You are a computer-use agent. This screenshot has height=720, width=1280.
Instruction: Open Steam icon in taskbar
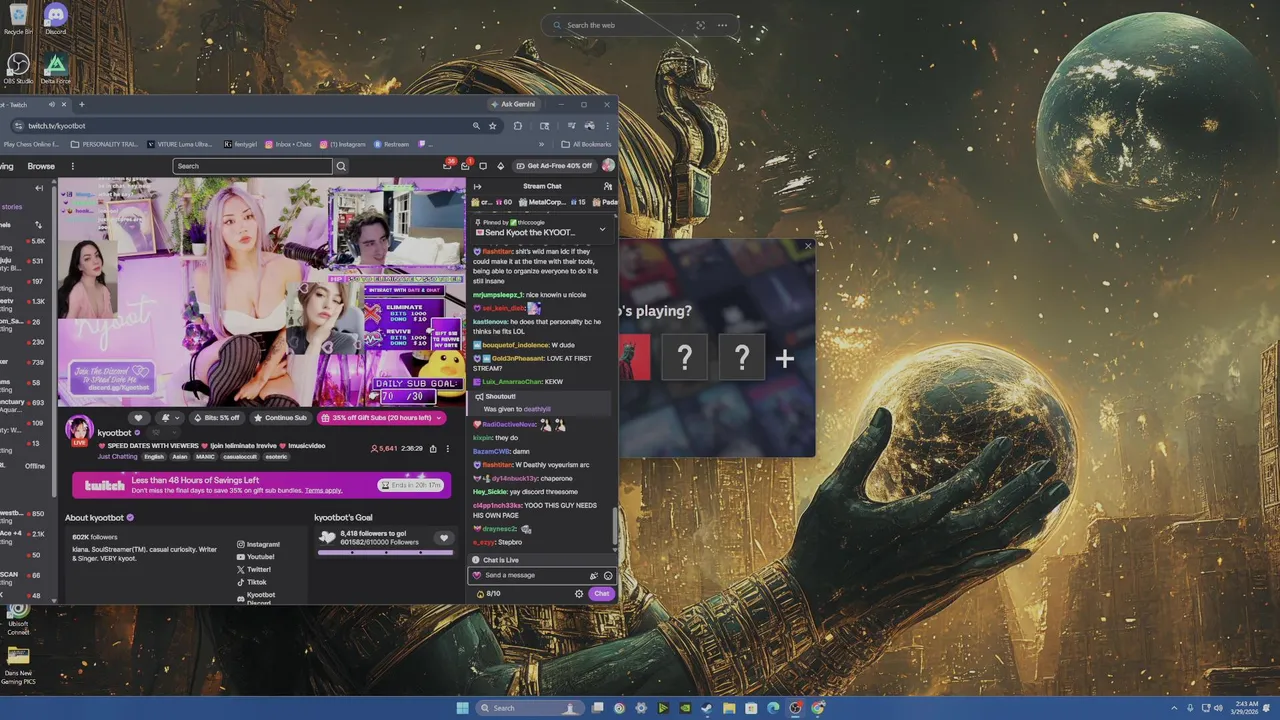click(x=707, y=708)
